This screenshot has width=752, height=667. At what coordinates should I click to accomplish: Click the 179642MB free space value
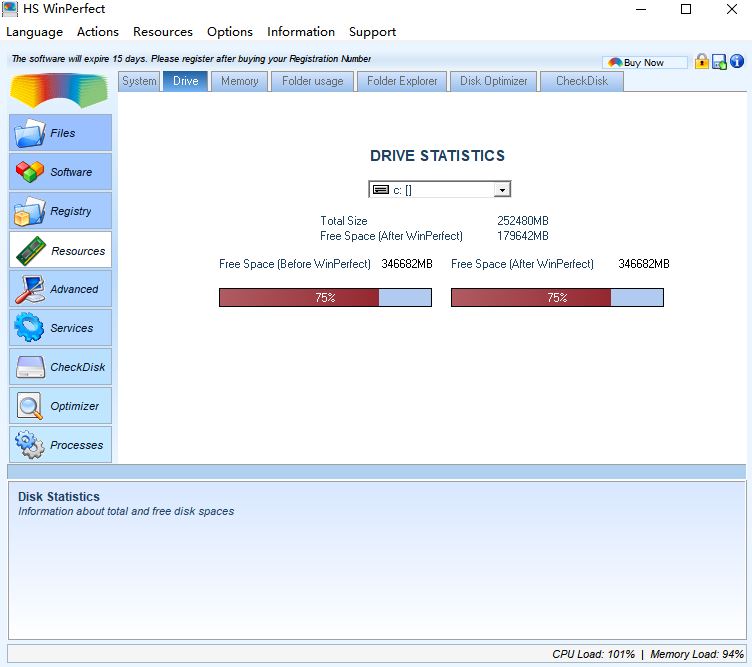[x=522, y=236]
